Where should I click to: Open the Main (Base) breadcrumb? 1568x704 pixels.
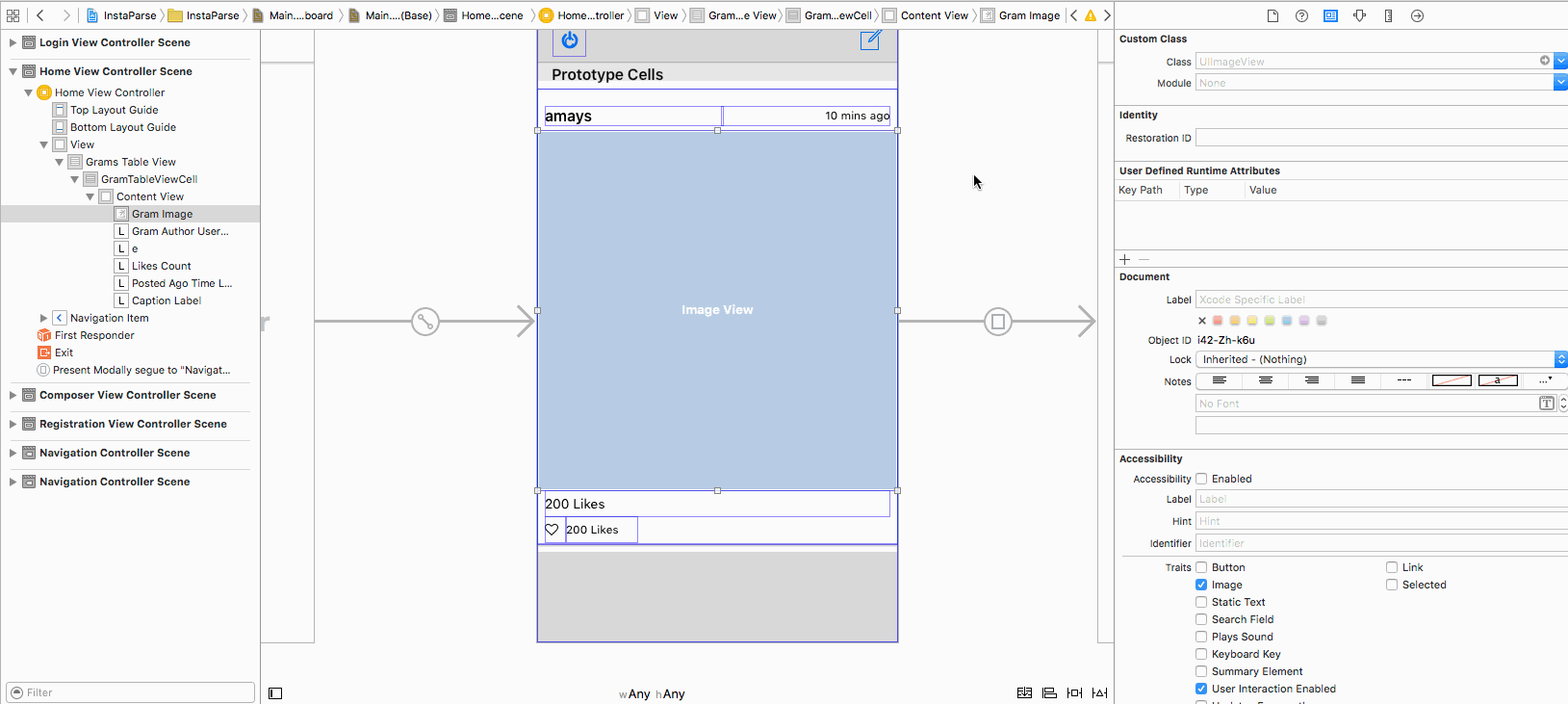pos(390,15)
